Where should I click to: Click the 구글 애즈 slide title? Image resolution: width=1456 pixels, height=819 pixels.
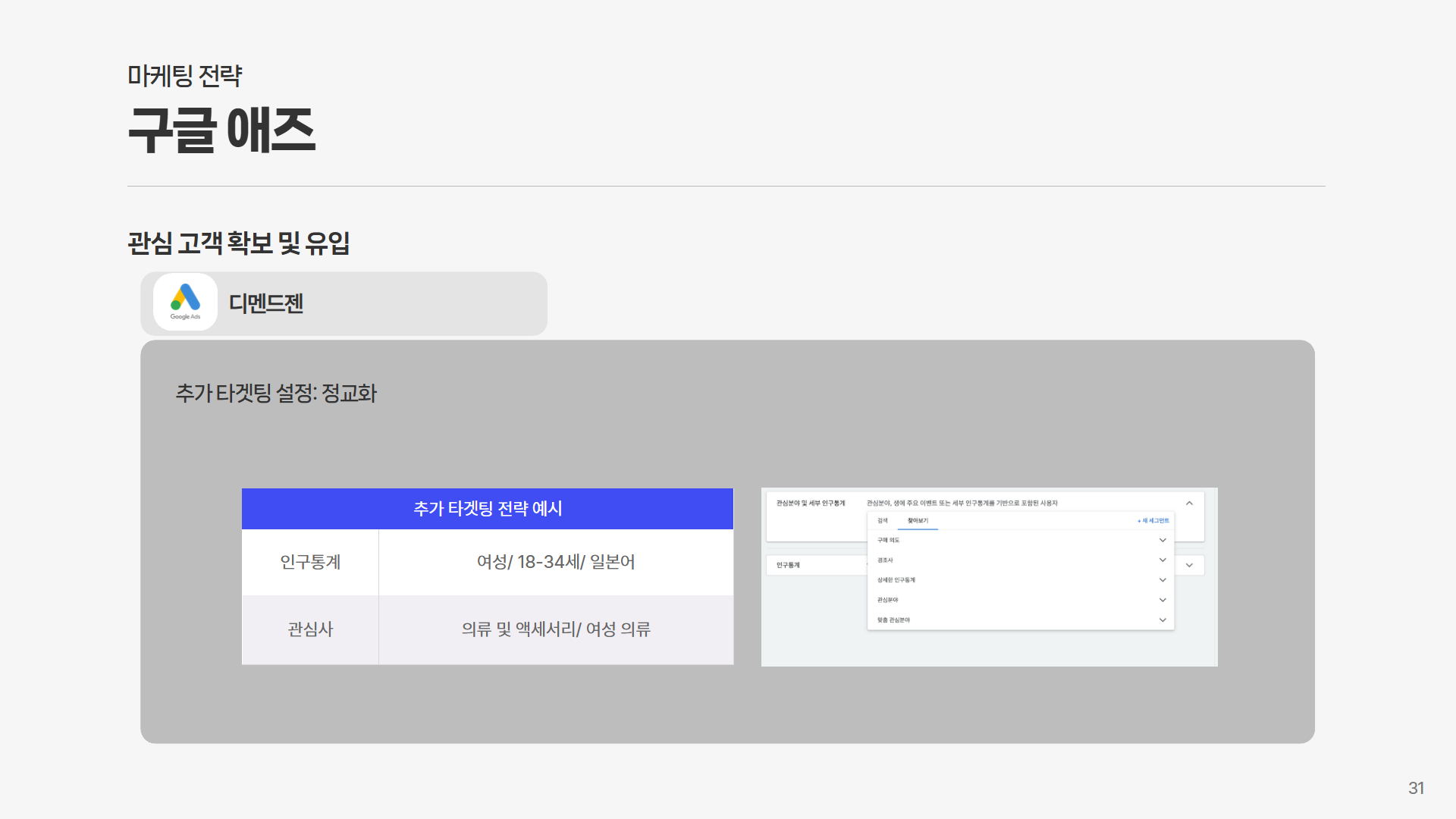tap(221, 130)
